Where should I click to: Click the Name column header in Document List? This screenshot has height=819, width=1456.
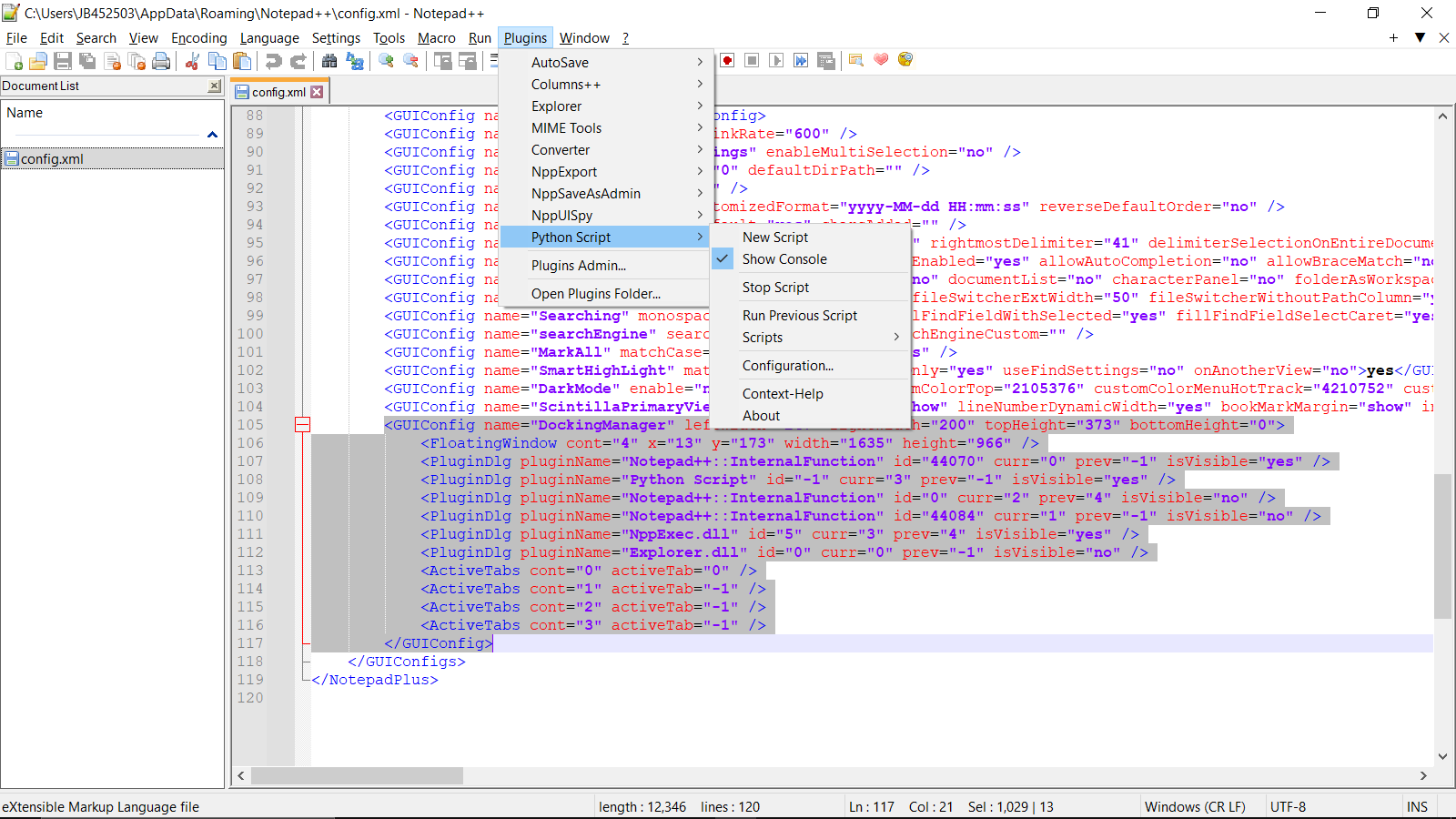coord(112,113)
